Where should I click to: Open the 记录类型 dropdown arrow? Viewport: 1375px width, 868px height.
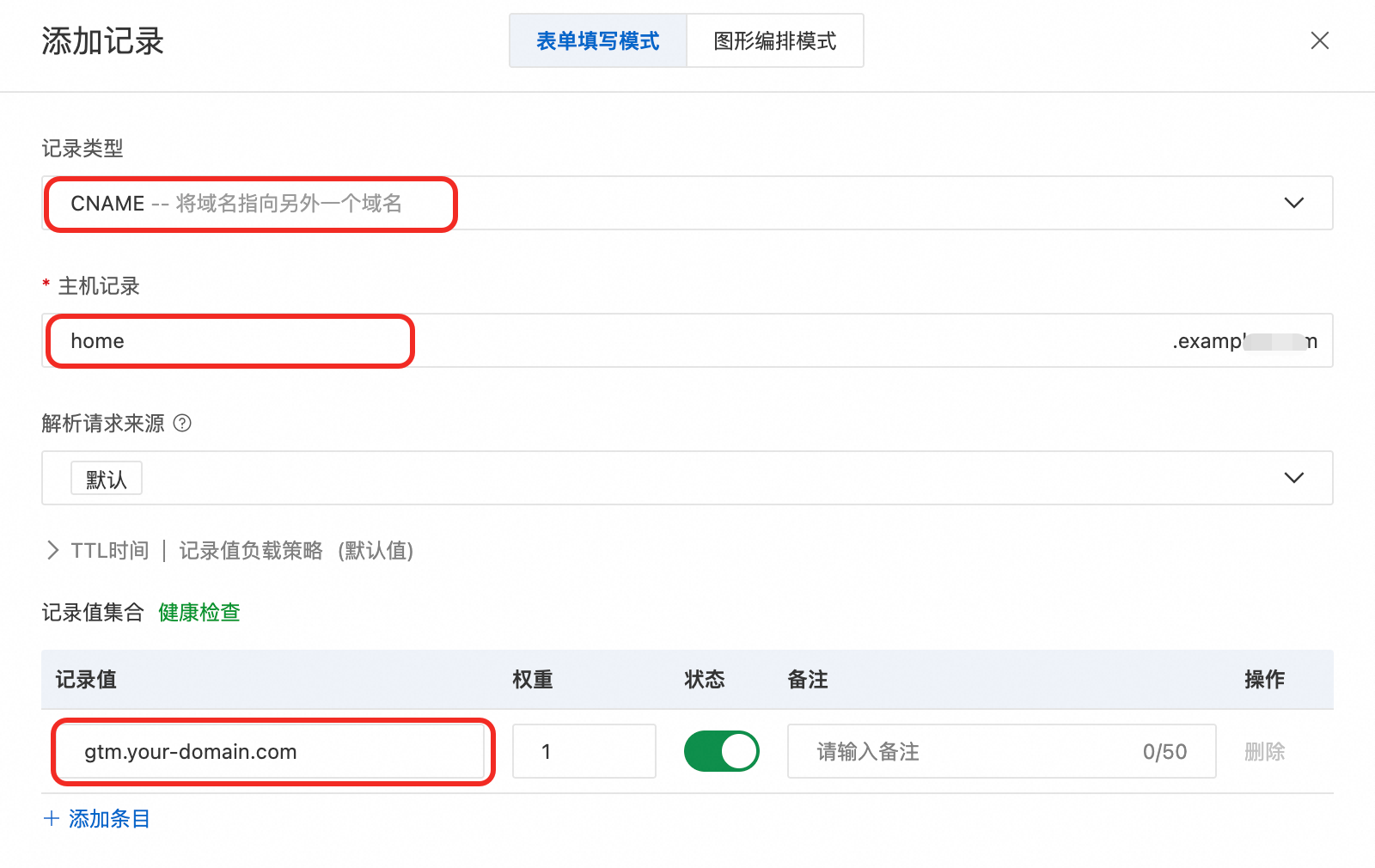(x=1293, y=203)
